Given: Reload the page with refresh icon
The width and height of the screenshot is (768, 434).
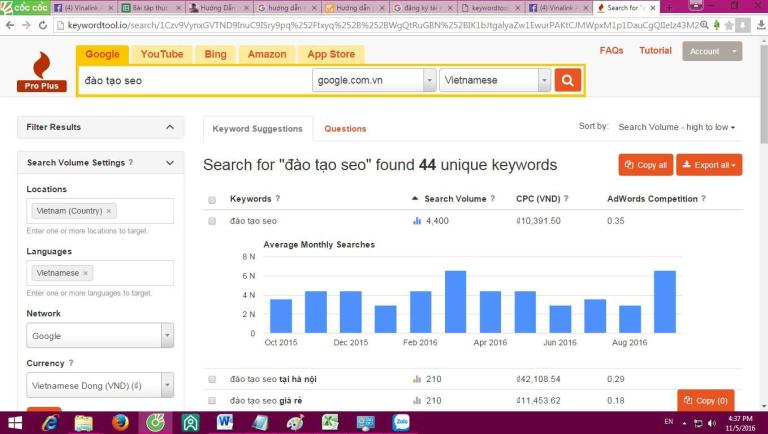Looking at the screenshot, I should [43, 25].
